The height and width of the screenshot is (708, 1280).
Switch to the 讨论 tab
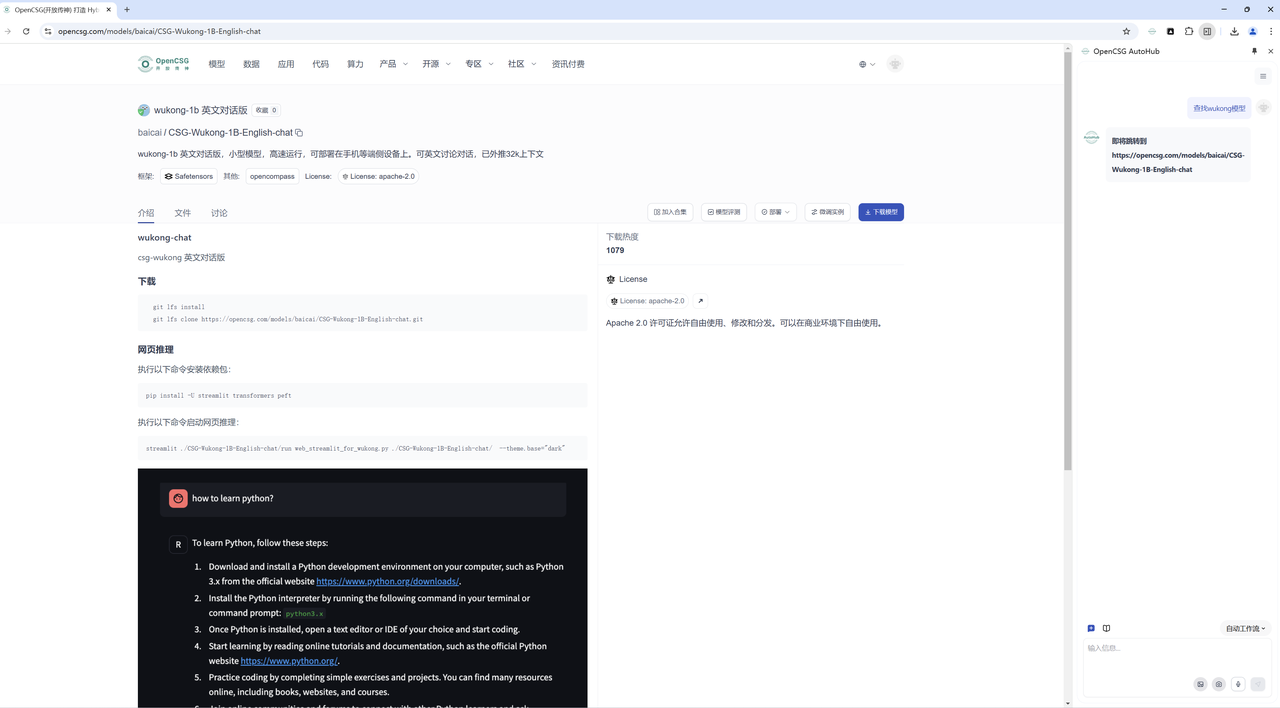coord(219,213)
